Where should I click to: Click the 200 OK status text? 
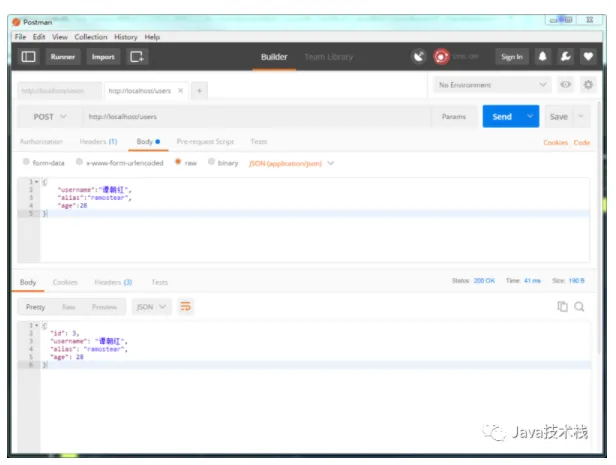click(484, 281)
